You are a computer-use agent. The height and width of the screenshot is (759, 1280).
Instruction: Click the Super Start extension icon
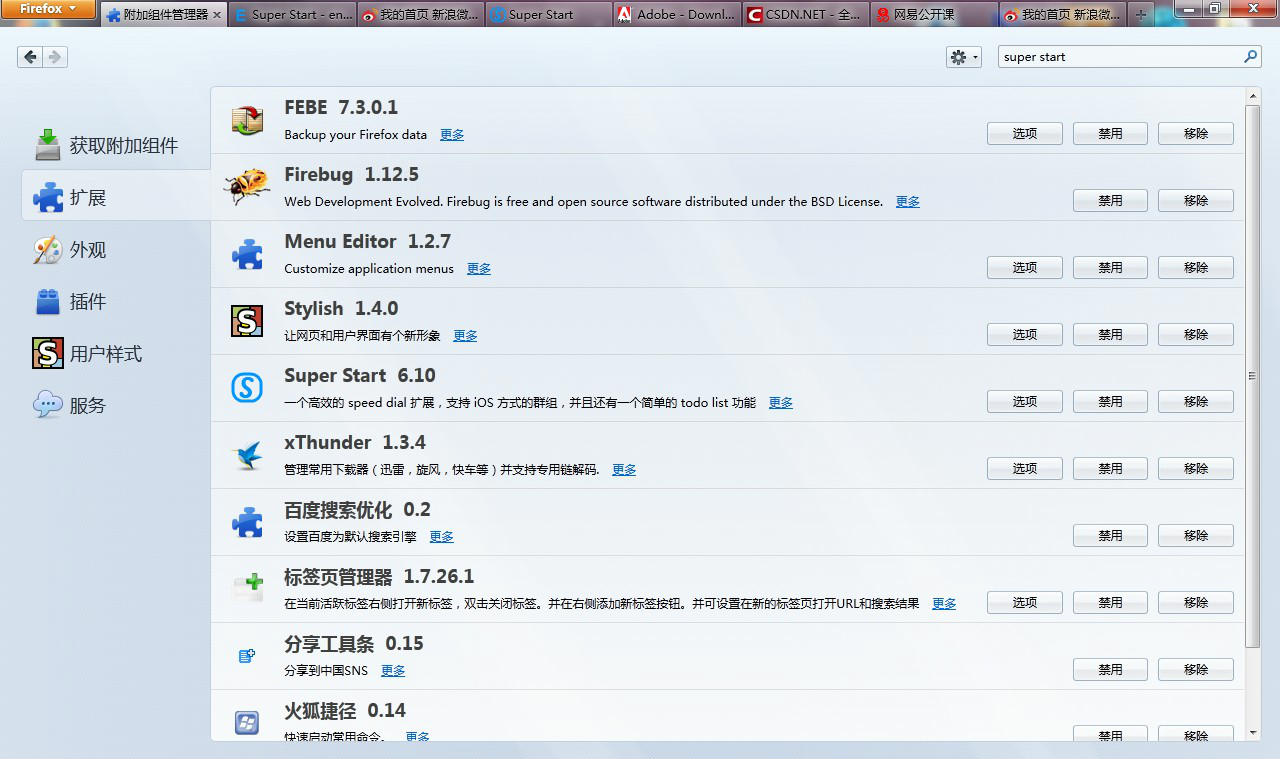[x=247, y=387]
